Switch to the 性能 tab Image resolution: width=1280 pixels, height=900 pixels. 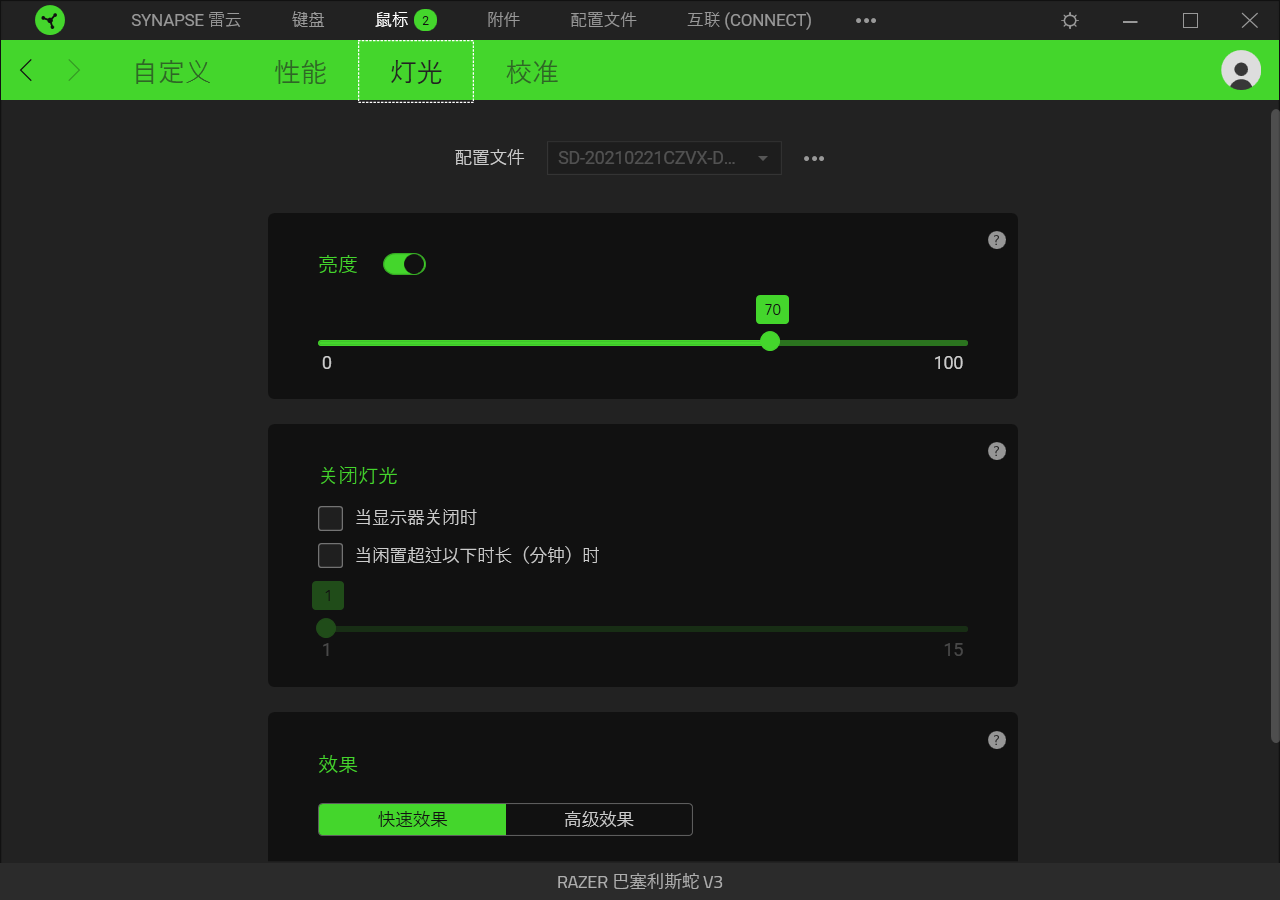pyautogui.click(x=301, y=72)
